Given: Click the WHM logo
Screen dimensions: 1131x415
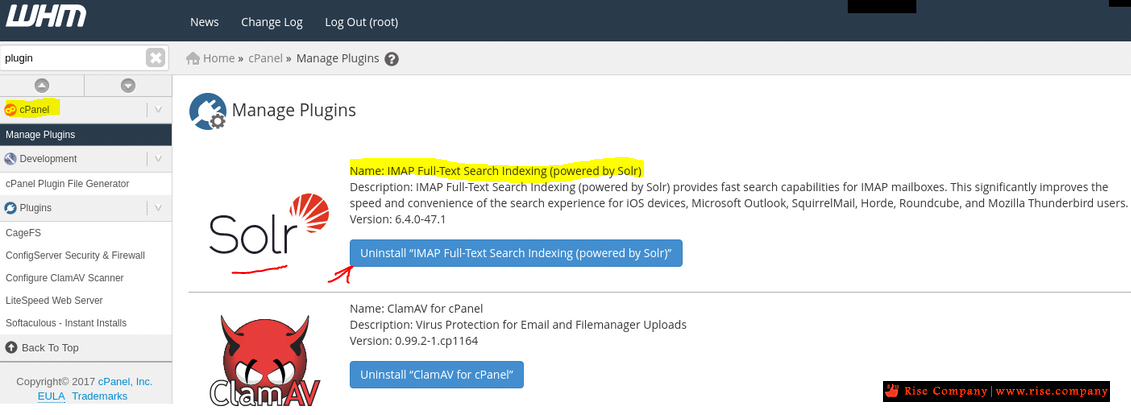Looking at the screenshot, I should click(46, 15).
